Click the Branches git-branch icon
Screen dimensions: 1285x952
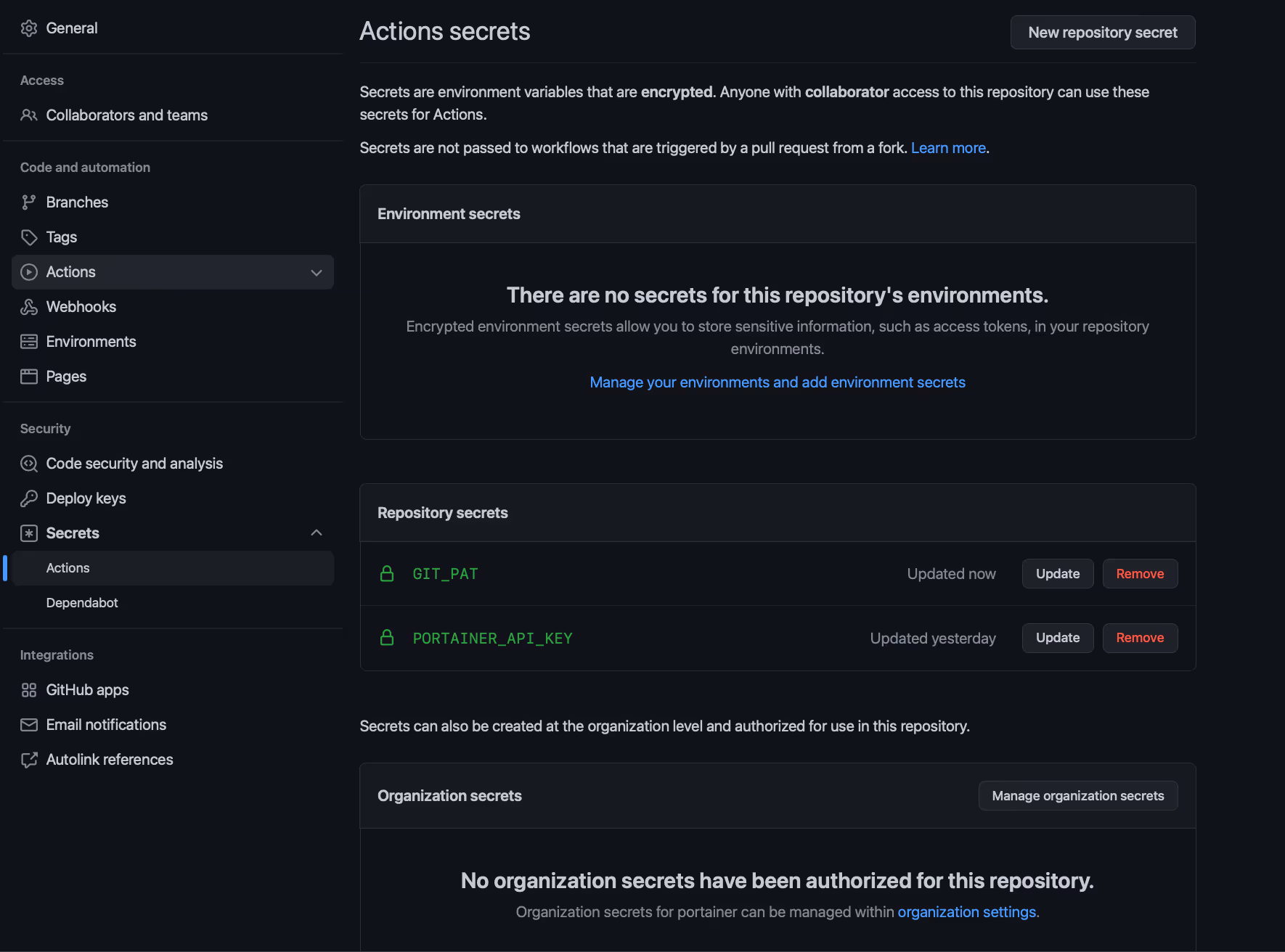pos(29,202)
